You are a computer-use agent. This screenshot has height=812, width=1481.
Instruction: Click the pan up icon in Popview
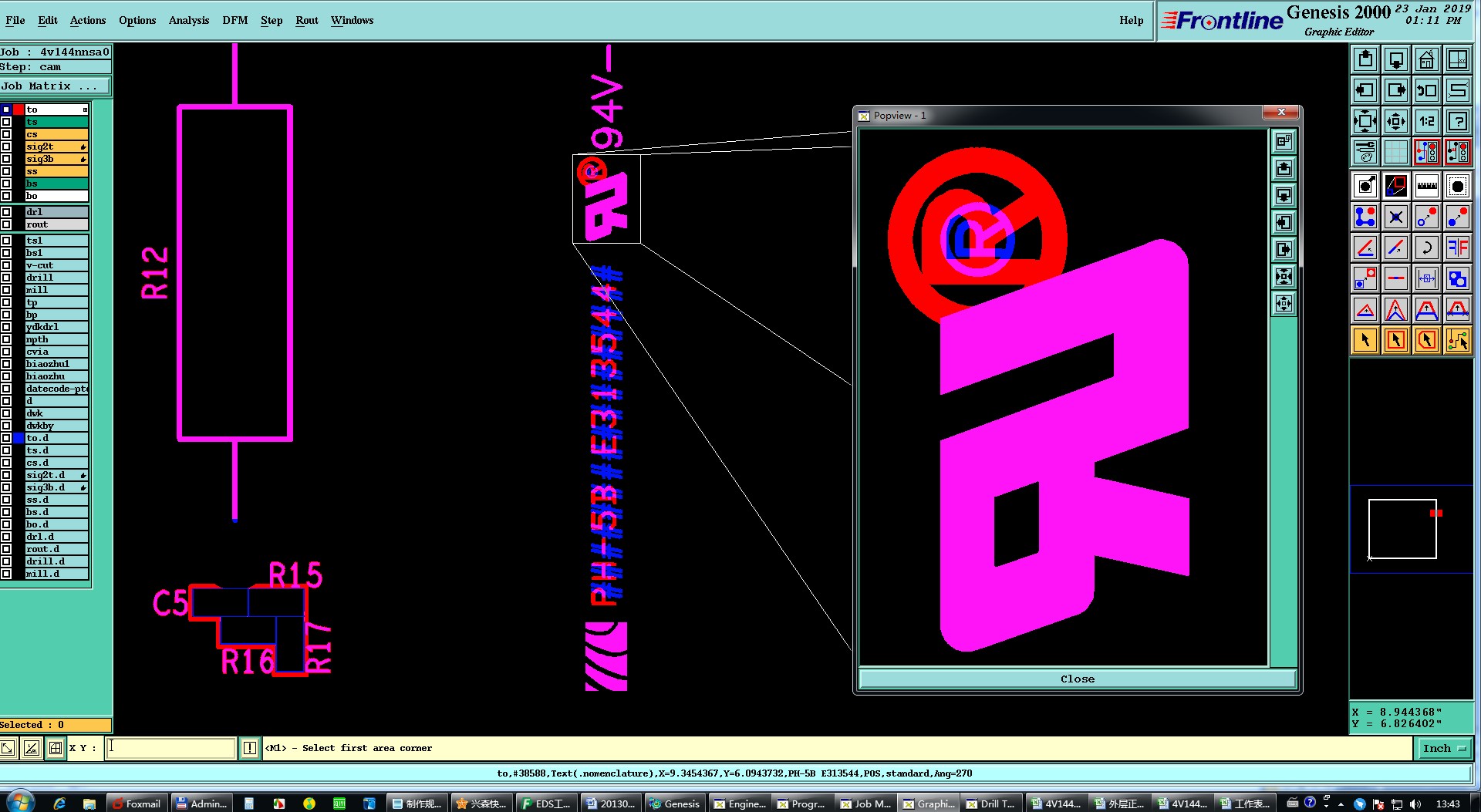click(1284, 168)
